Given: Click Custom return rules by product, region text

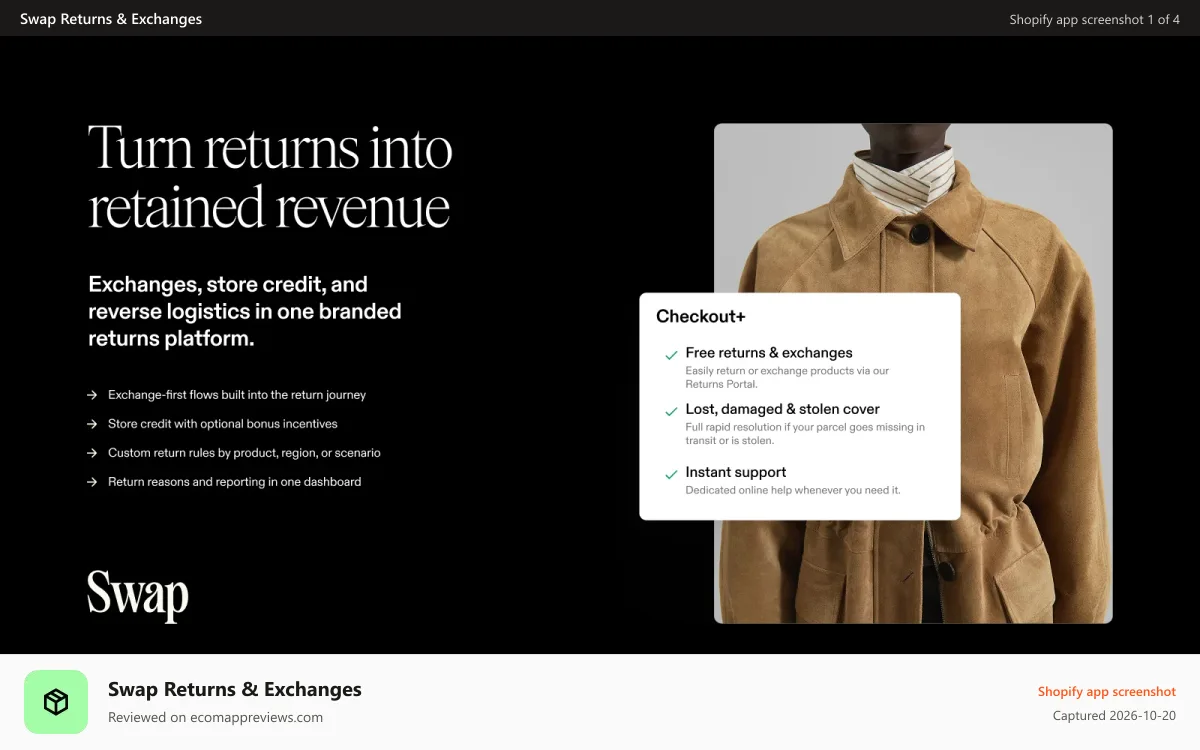Looking at the screenshot, I should pos(244,453).
